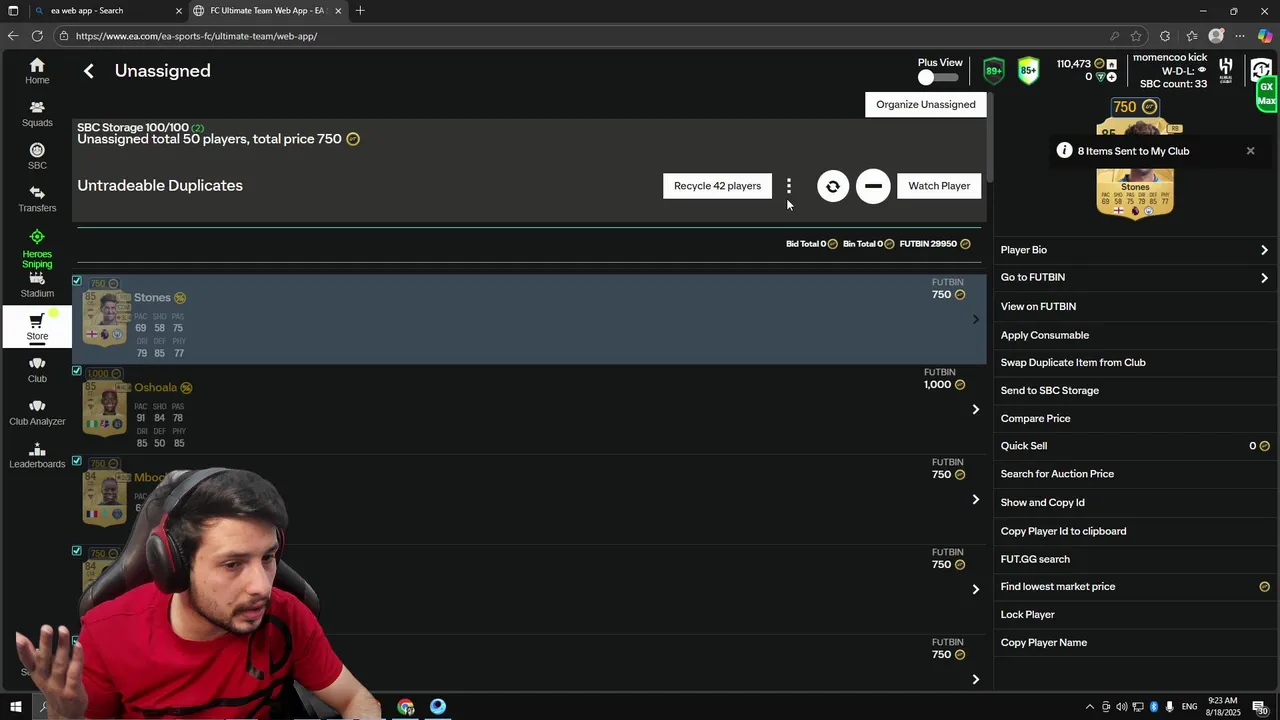Expand Go to FUTBIN submenu
Screen dimensions: 1280x720
(1135, 277)
